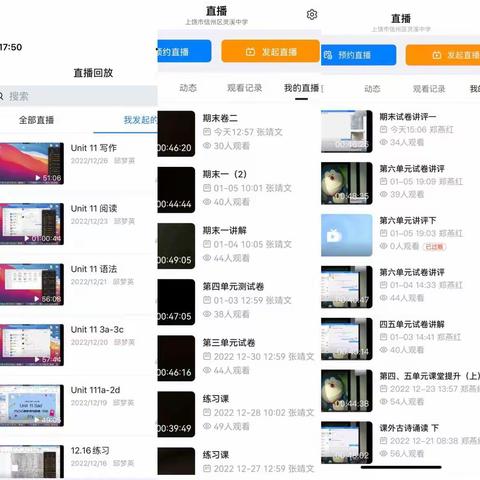Click the eye icon next to 49人观看
This screenshot has width=480, height=480.
pyautogui.click(x=207, y=426)
